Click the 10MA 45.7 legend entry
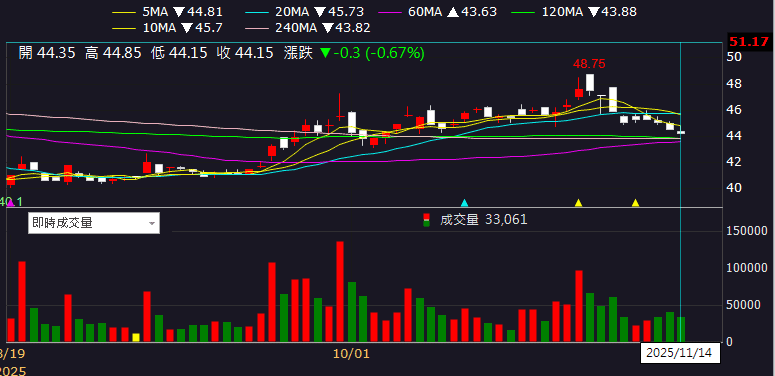Image resolution: width=775 pixels, height=376 pixels. [x=167, y=28]
